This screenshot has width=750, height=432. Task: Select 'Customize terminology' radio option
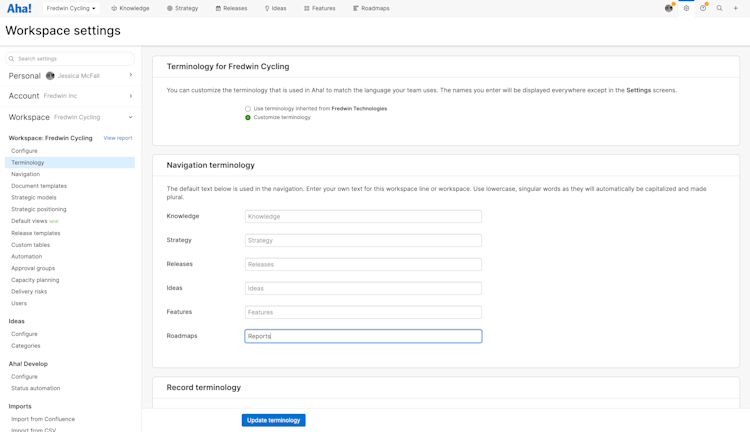coord(248,117)
